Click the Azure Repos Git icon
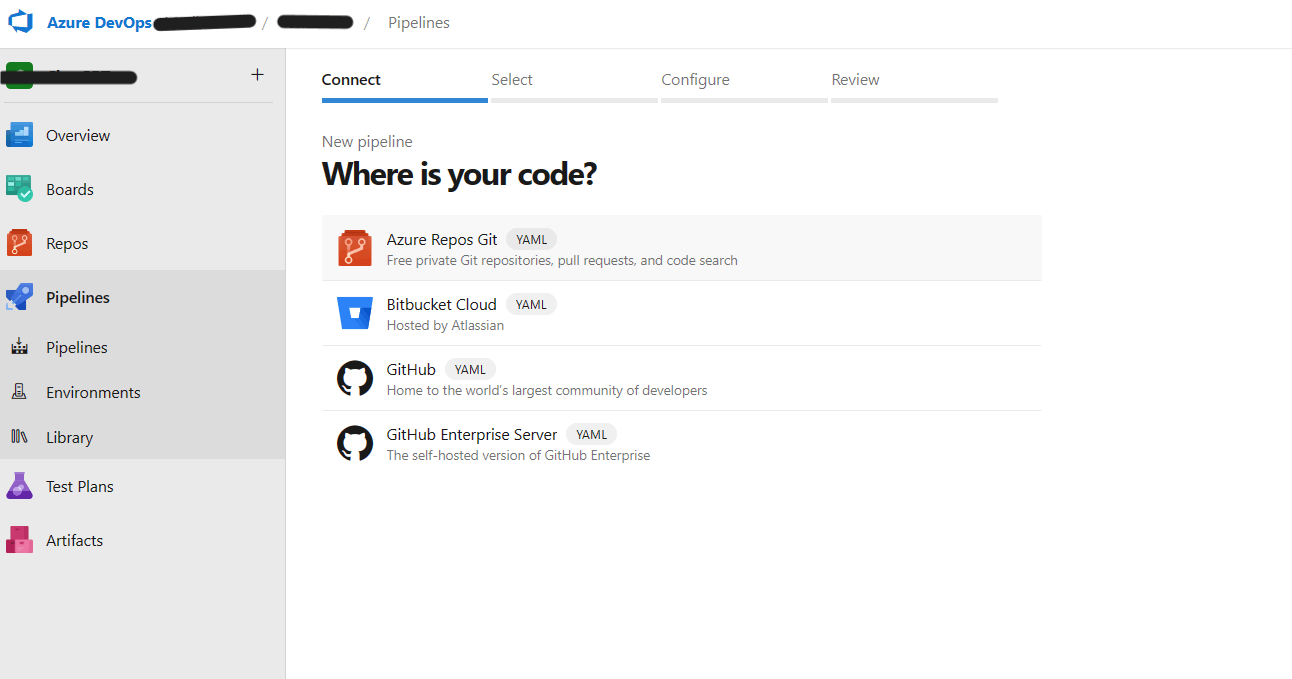Image resolution: width=1292 pixels, height=679 pixels. point(355,248)
